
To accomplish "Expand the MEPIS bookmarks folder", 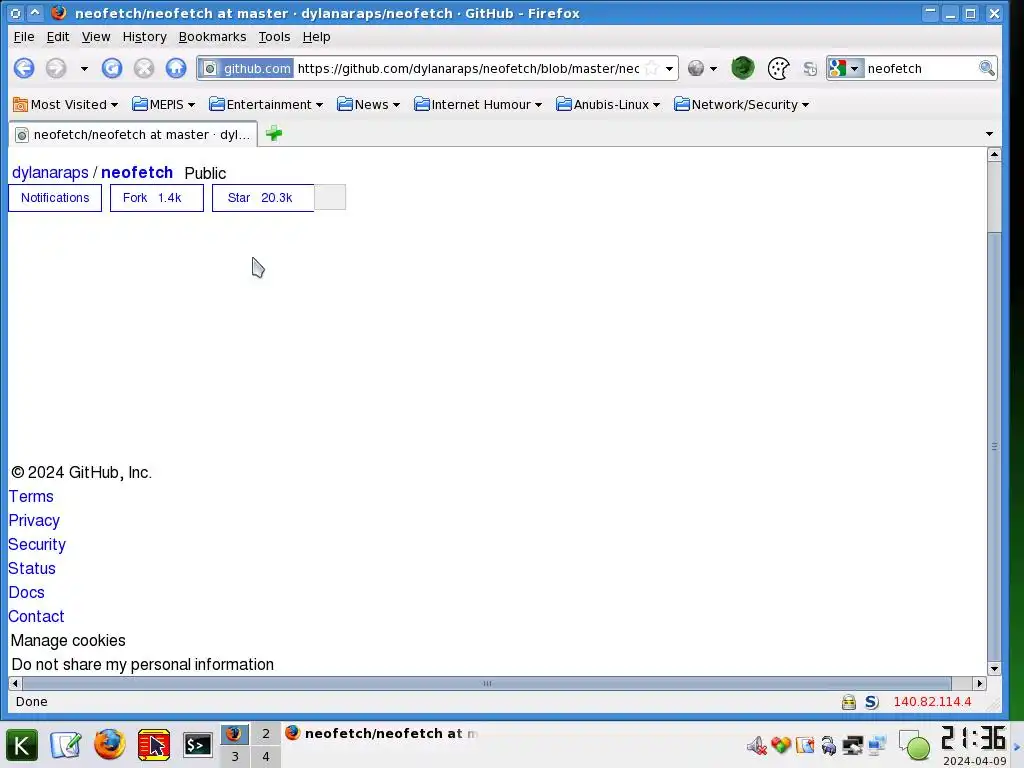I will click(x=163, y=104).
